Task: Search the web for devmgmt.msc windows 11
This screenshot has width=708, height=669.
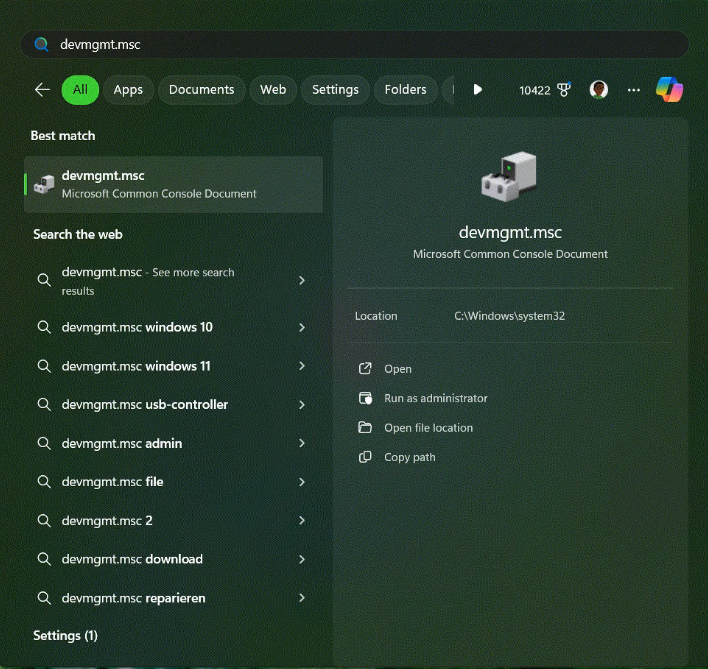Action: (173, 366)
